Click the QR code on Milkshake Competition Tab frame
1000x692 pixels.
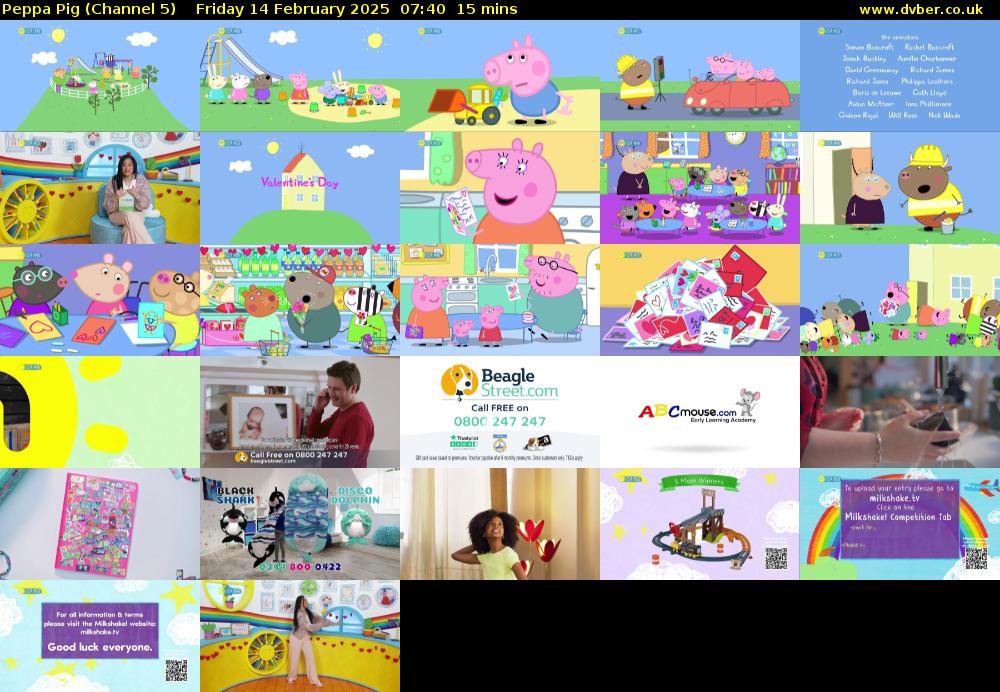(x=976, y=558)
